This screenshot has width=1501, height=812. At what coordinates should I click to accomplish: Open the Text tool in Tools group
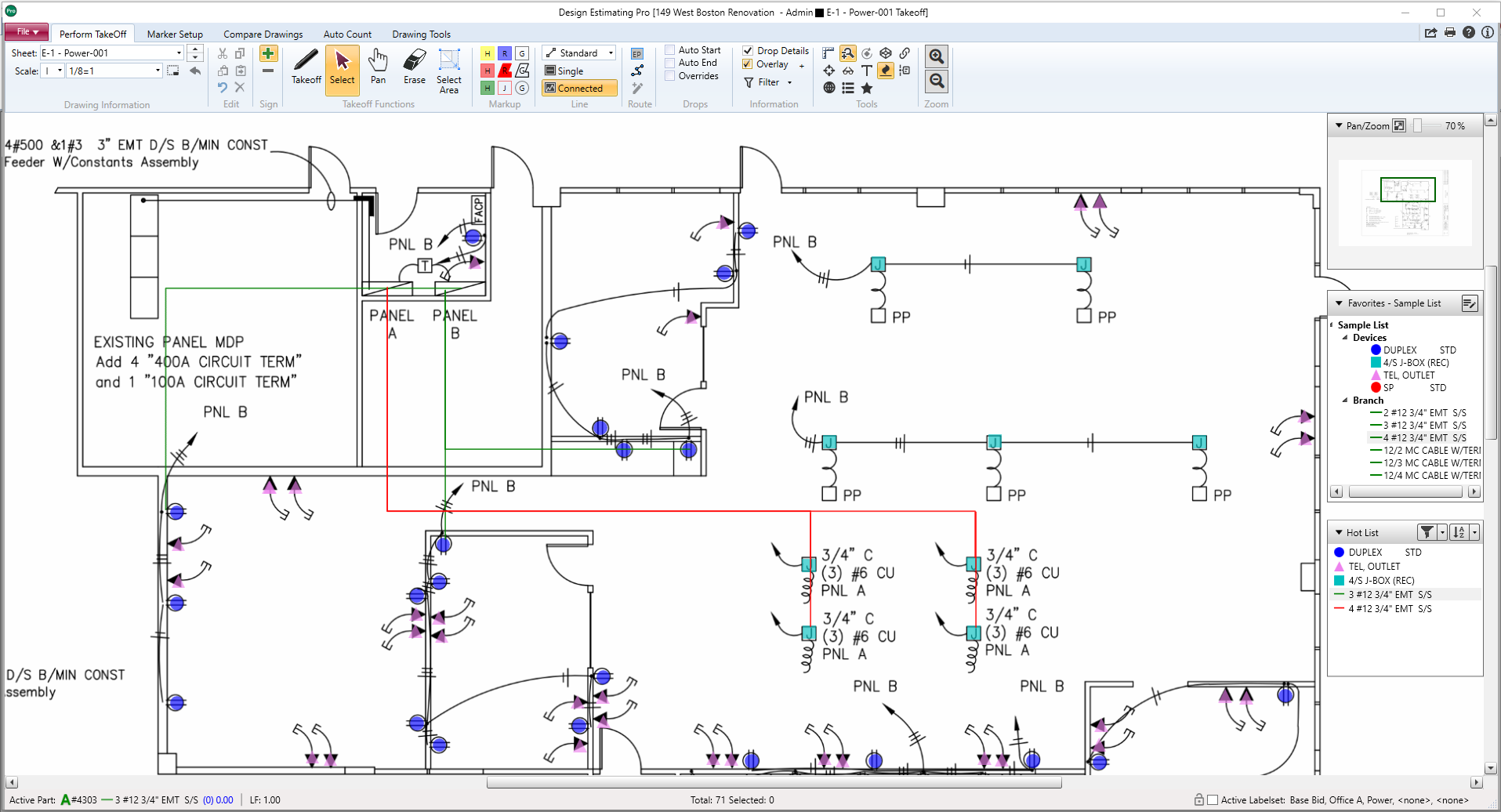(x=866, y=70)
